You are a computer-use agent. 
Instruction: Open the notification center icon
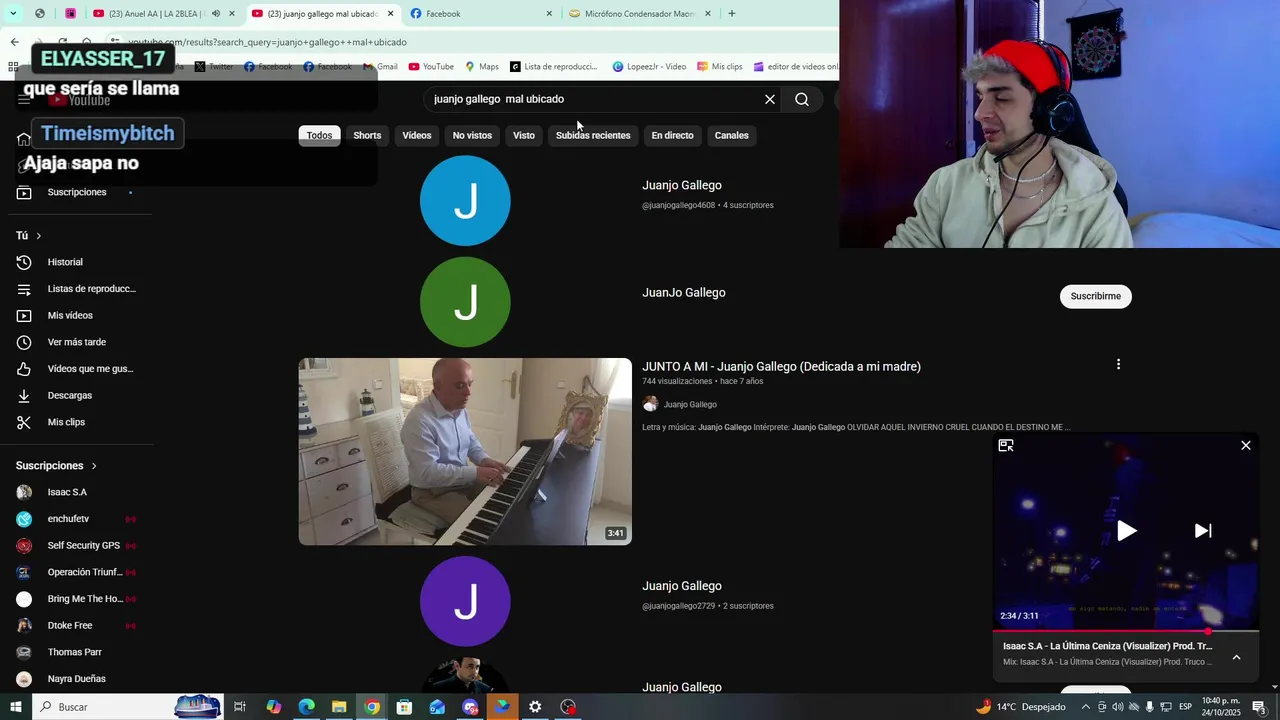click(x=1259, y=707)
